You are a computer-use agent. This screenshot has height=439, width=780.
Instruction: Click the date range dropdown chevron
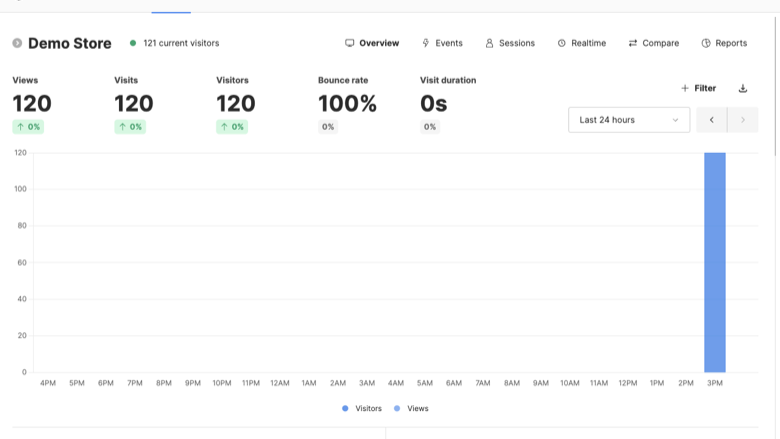(x=675, y=120)
